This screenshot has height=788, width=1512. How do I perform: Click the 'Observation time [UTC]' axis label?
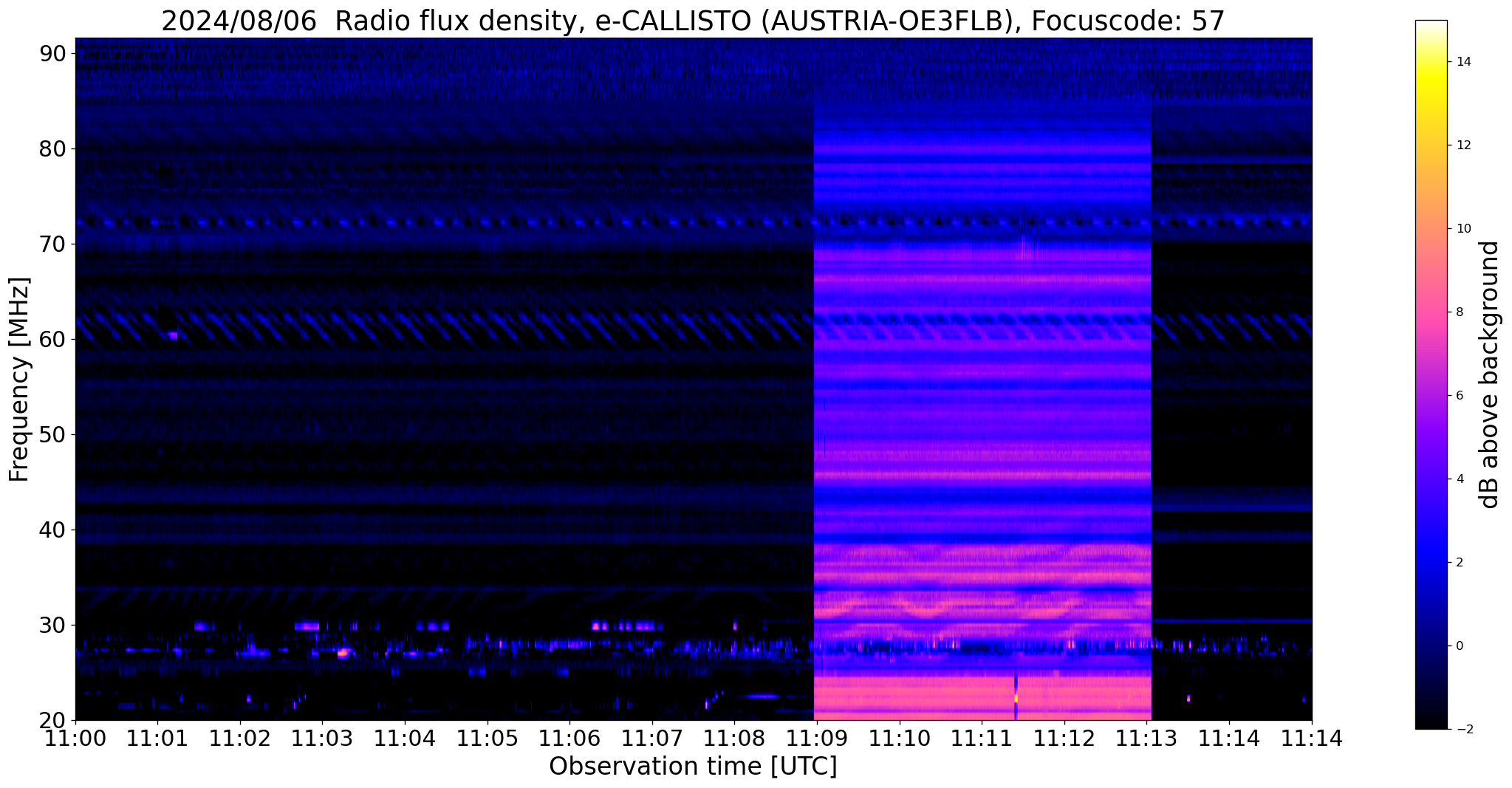coord(693,767)
